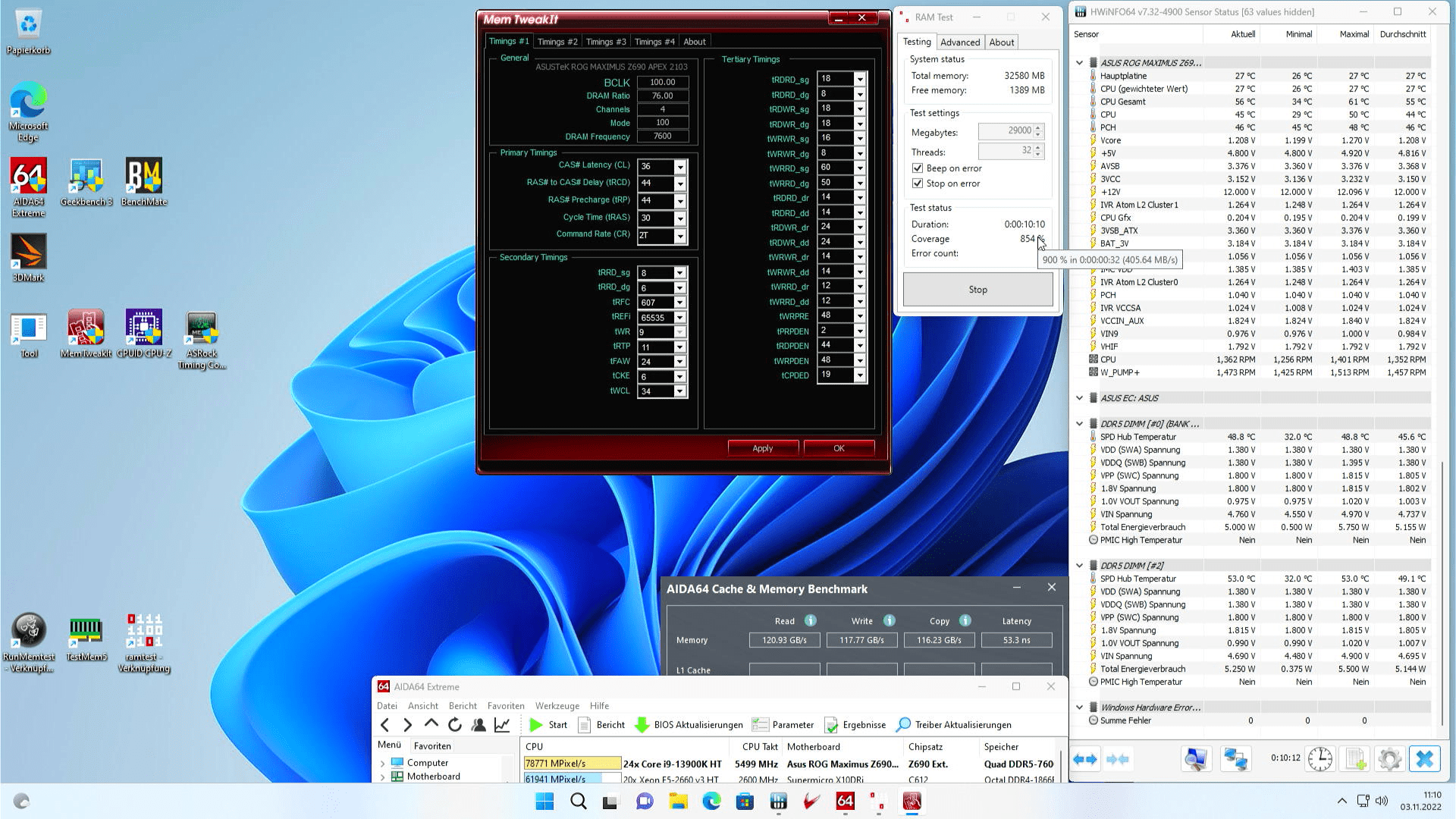This screenshot has width=1456, height=819.
Task: Click Apply in MemTweakIt
Action: click(762, 448)
